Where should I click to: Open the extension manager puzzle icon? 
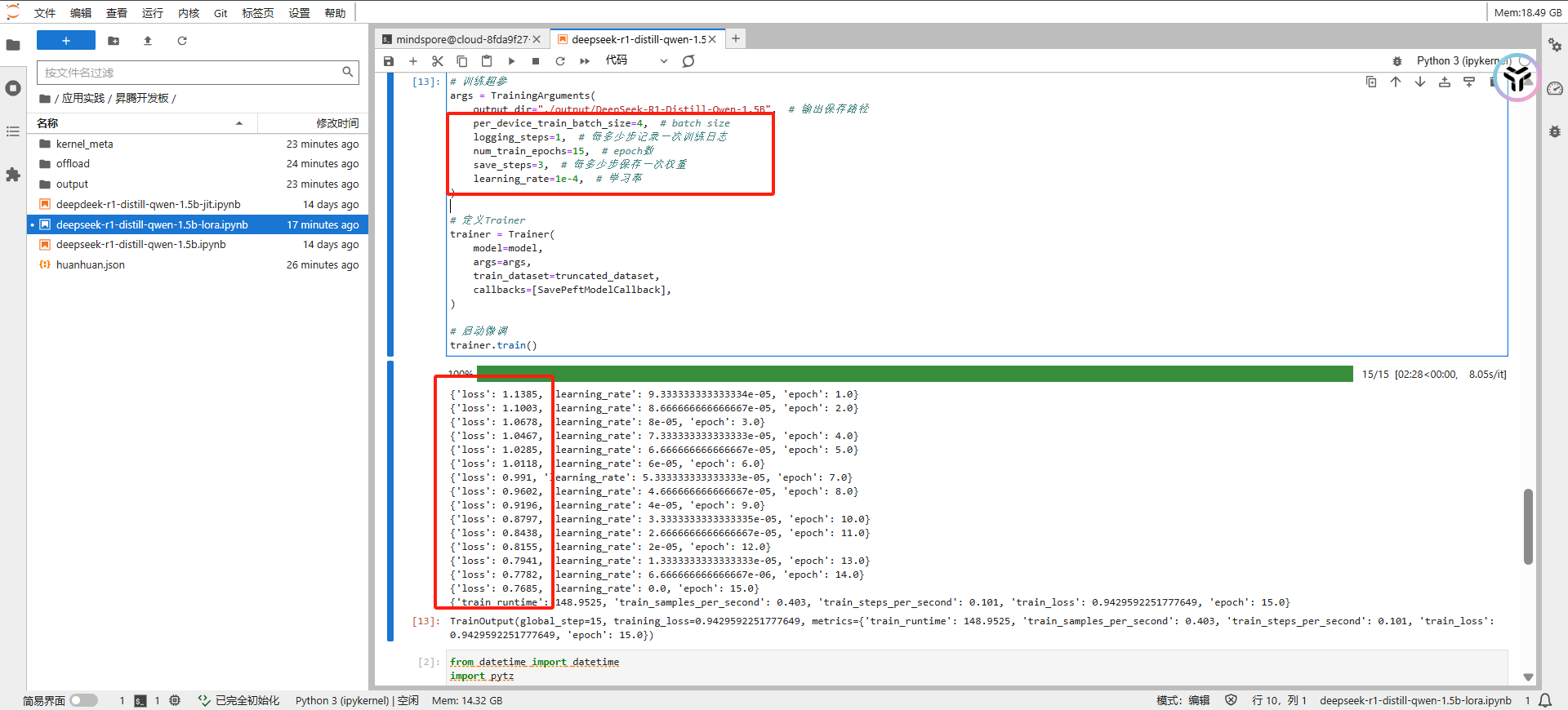pos(13,175)
